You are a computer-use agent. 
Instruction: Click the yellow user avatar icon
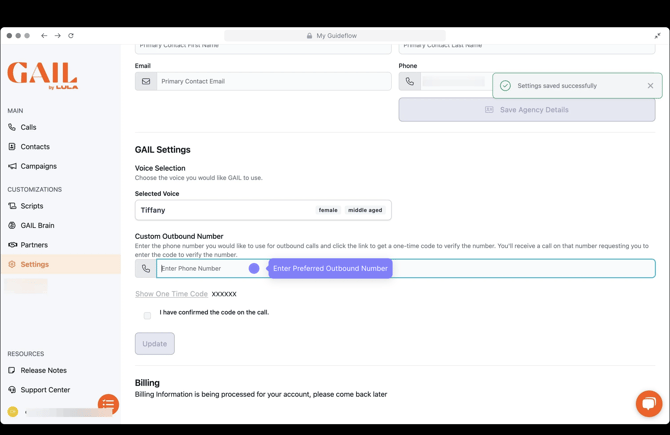13,412
